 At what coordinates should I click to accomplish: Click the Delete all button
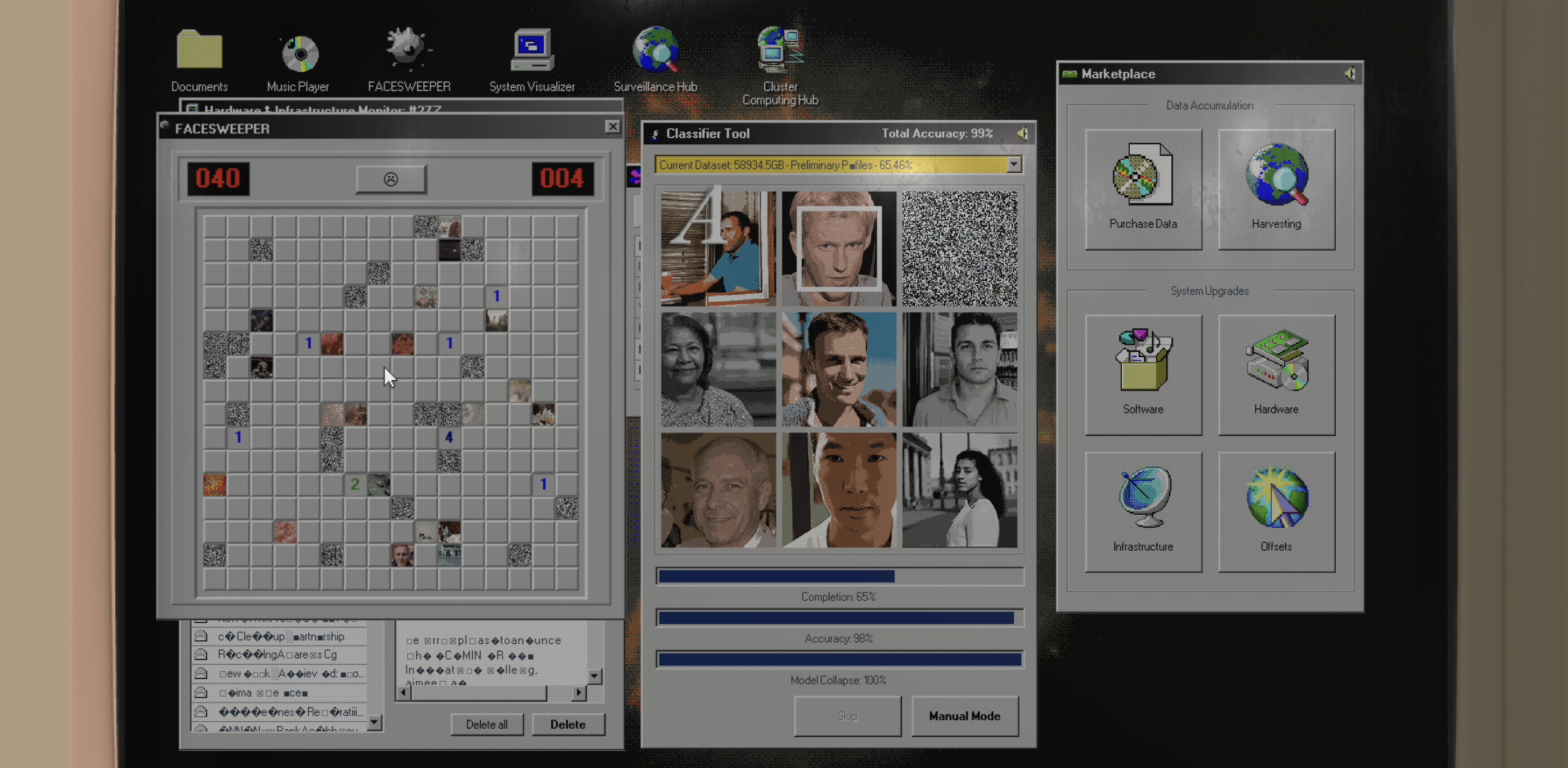point(486,724)
